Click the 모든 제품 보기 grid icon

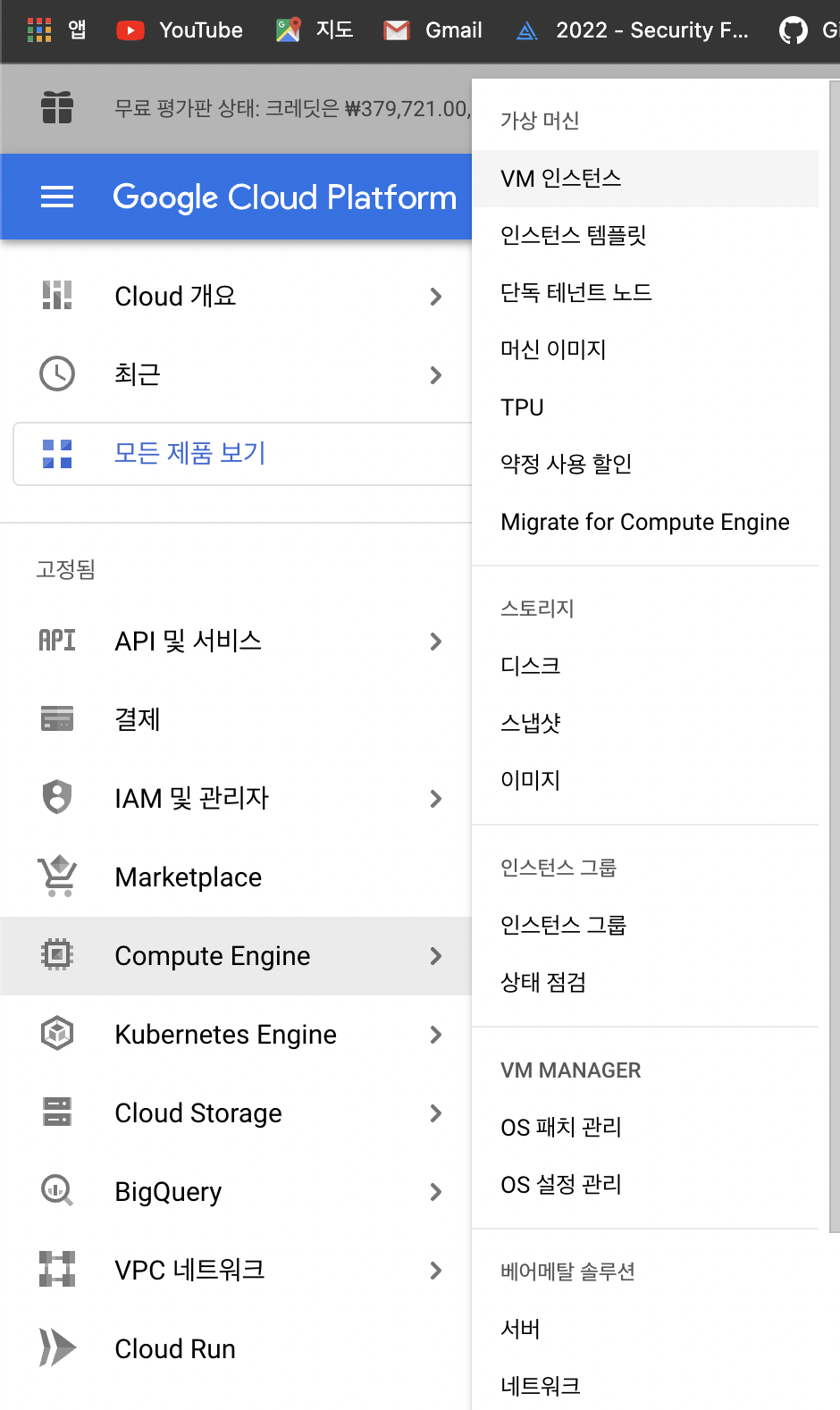pyautogui.click(x=57, y=454)
